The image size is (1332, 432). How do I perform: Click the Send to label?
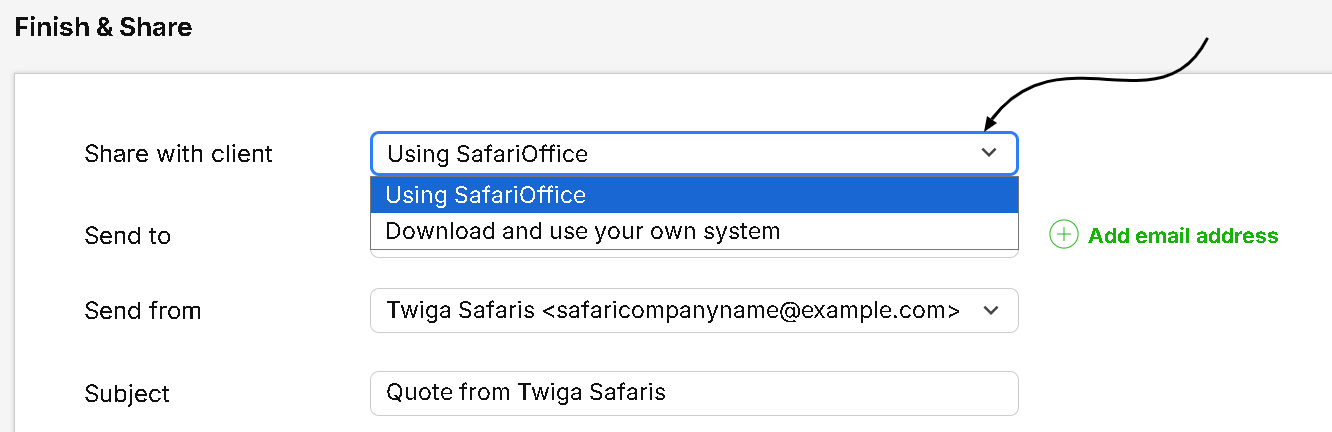(127, 236)
